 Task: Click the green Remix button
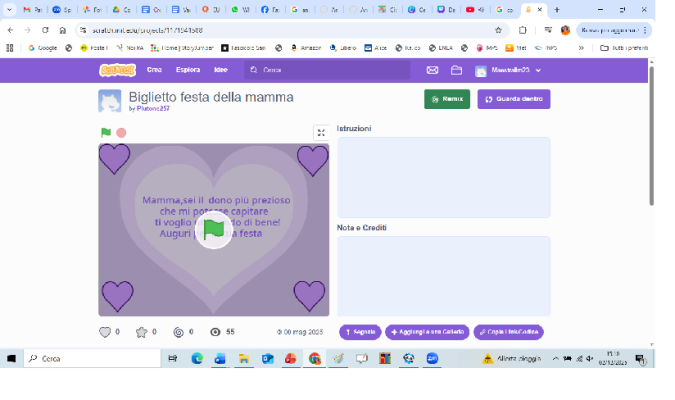point(447,99)
